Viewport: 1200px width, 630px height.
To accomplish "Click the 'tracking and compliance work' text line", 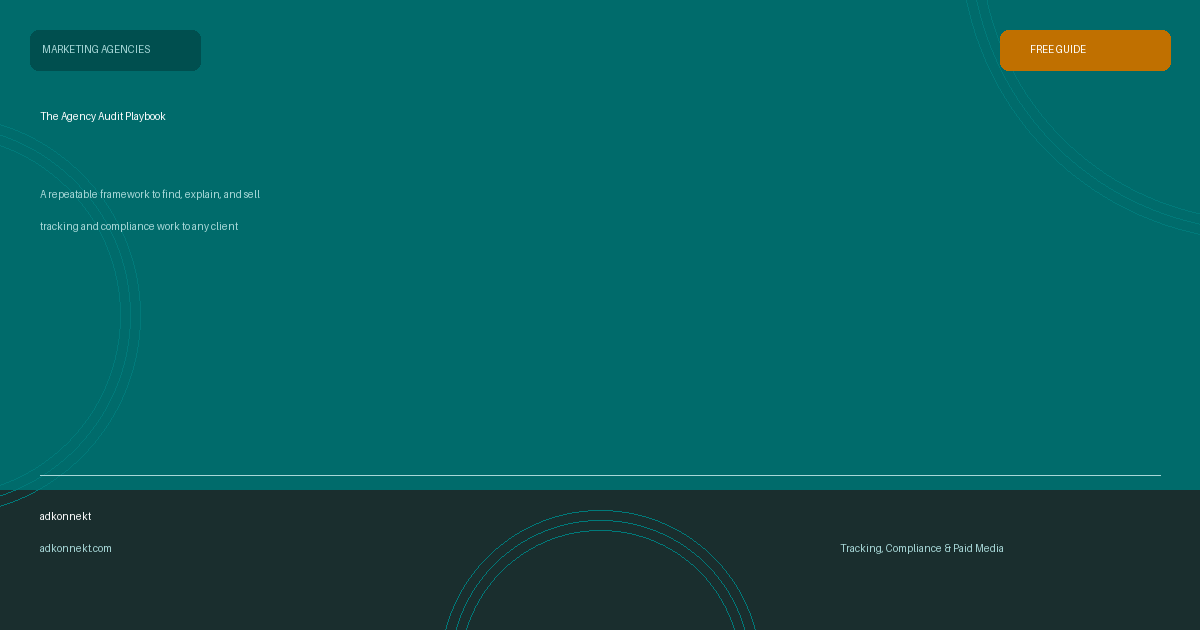I will pos(139,226).
